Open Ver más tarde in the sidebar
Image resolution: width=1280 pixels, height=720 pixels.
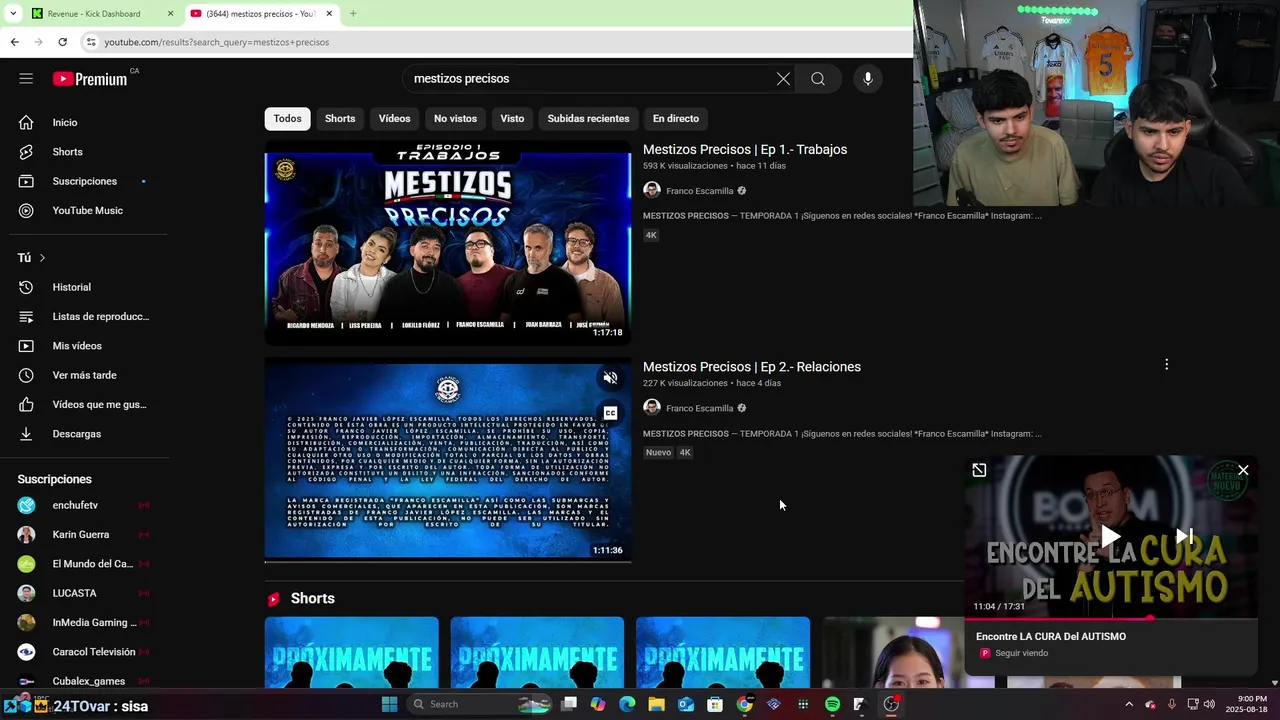[84, 375]
